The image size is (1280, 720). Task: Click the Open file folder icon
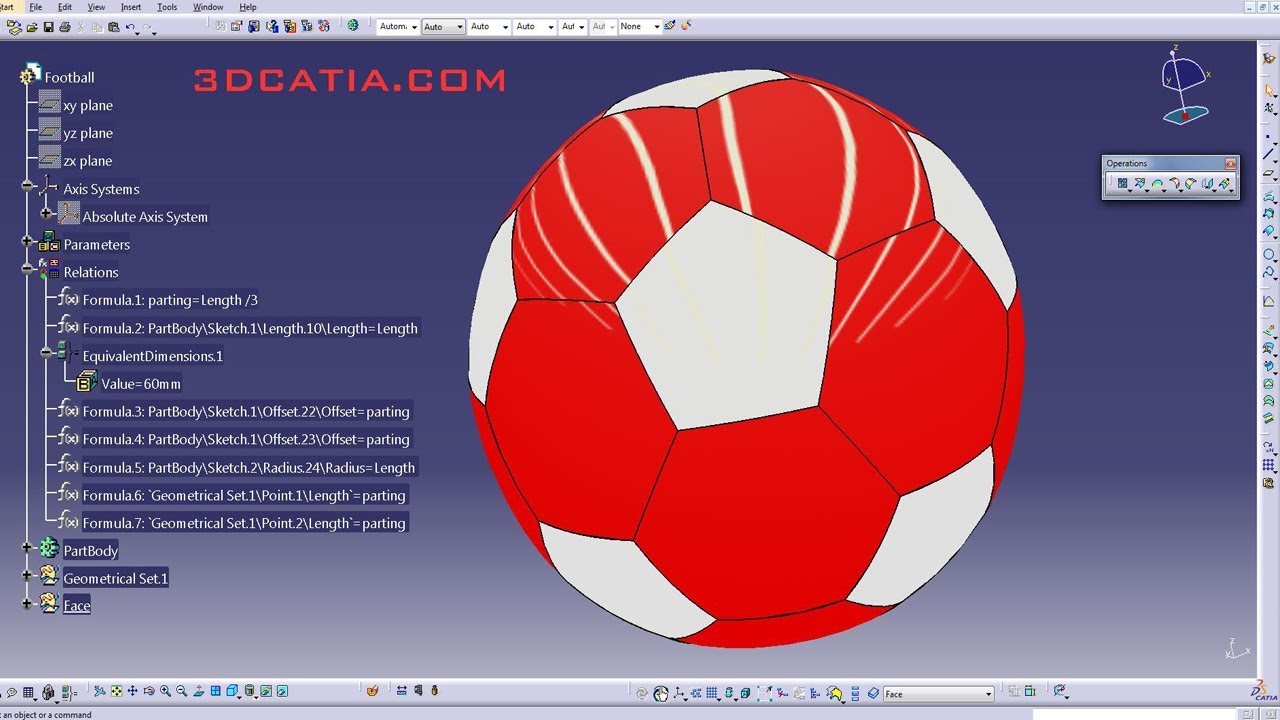[x=32, y=27]
